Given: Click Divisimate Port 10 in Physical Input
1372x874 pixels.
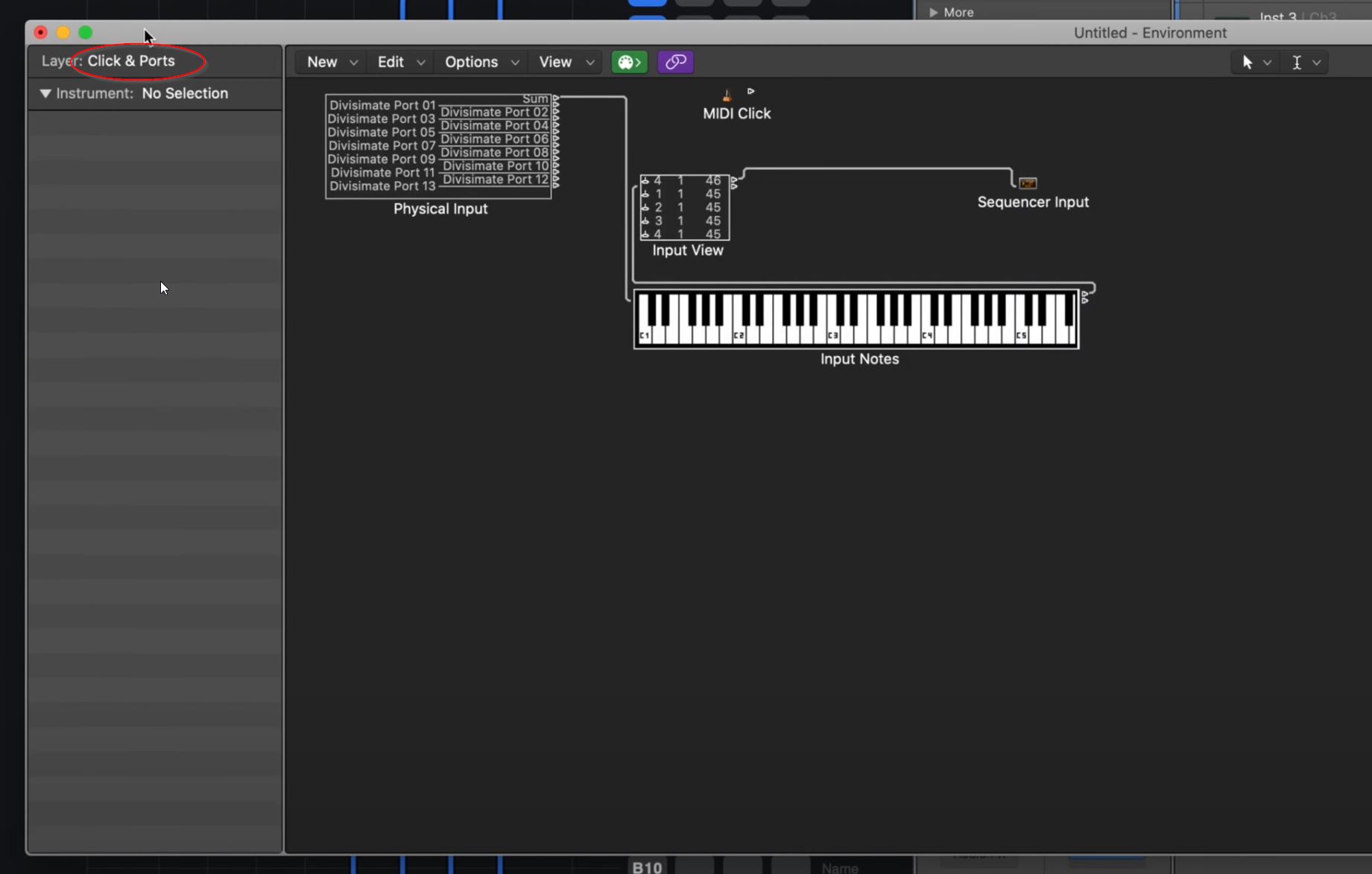Looking at the screenshot, I should click(496, 165).
